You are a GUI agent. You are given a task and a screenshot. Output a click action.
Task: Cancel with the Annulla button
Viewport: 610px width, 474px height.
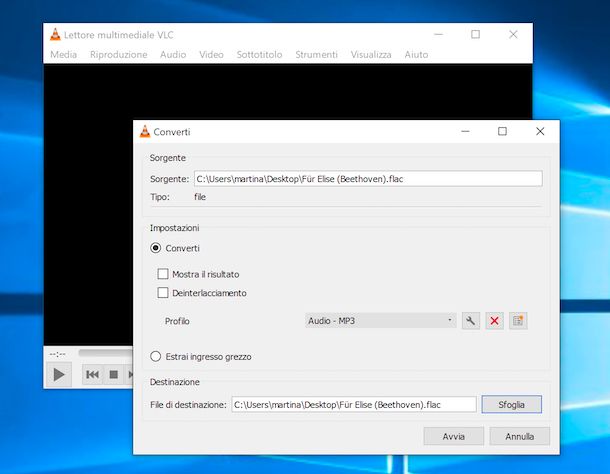click(520, 436)
